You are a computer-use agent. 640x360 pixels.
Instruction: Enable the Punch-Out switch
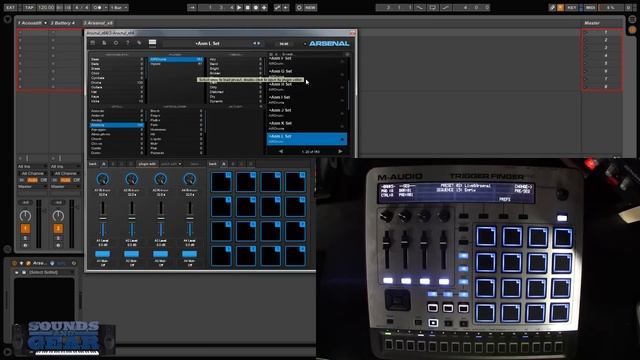445,7
